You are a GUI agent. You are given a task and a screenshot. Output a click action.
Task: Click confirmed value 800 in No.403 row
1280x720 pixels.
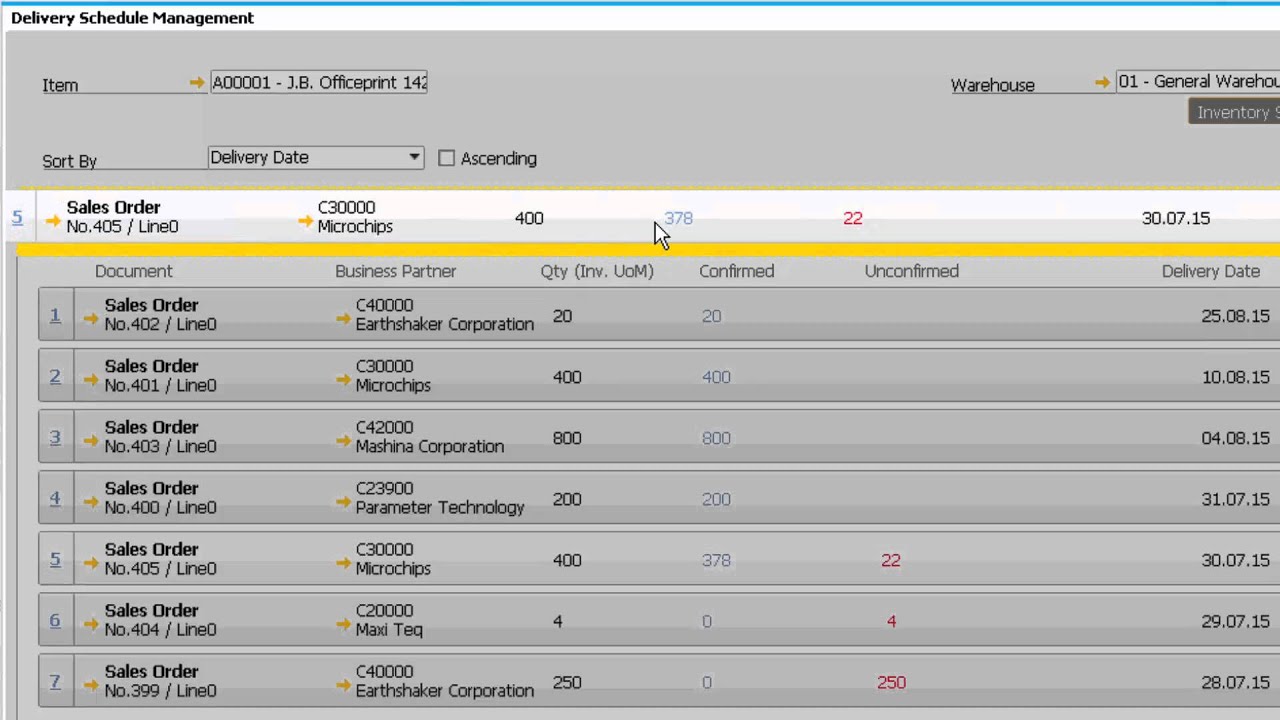[716, 438]
